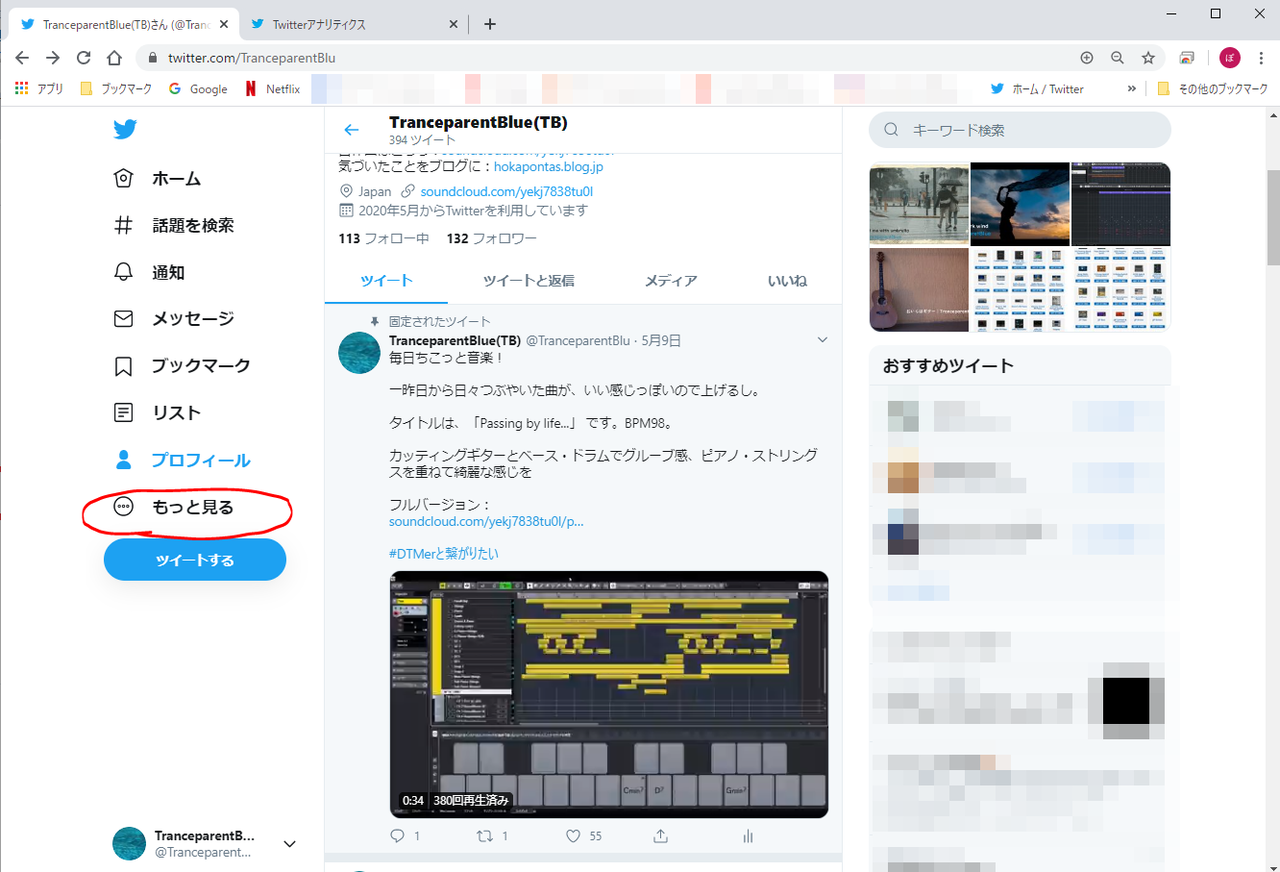
Task: Open メッセージ in sidebar
Action: 175,319
